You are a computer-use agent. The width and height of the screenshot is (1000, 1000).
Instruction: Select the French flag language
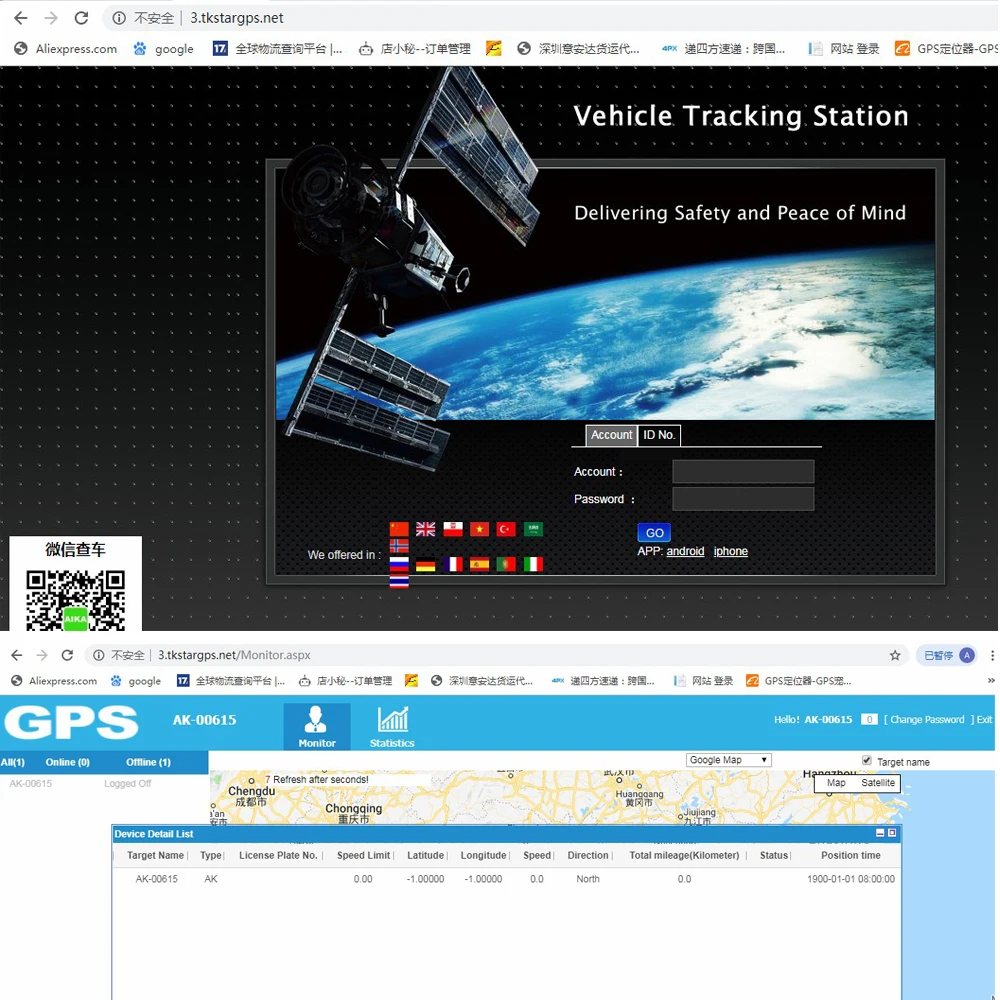[453, 564]
